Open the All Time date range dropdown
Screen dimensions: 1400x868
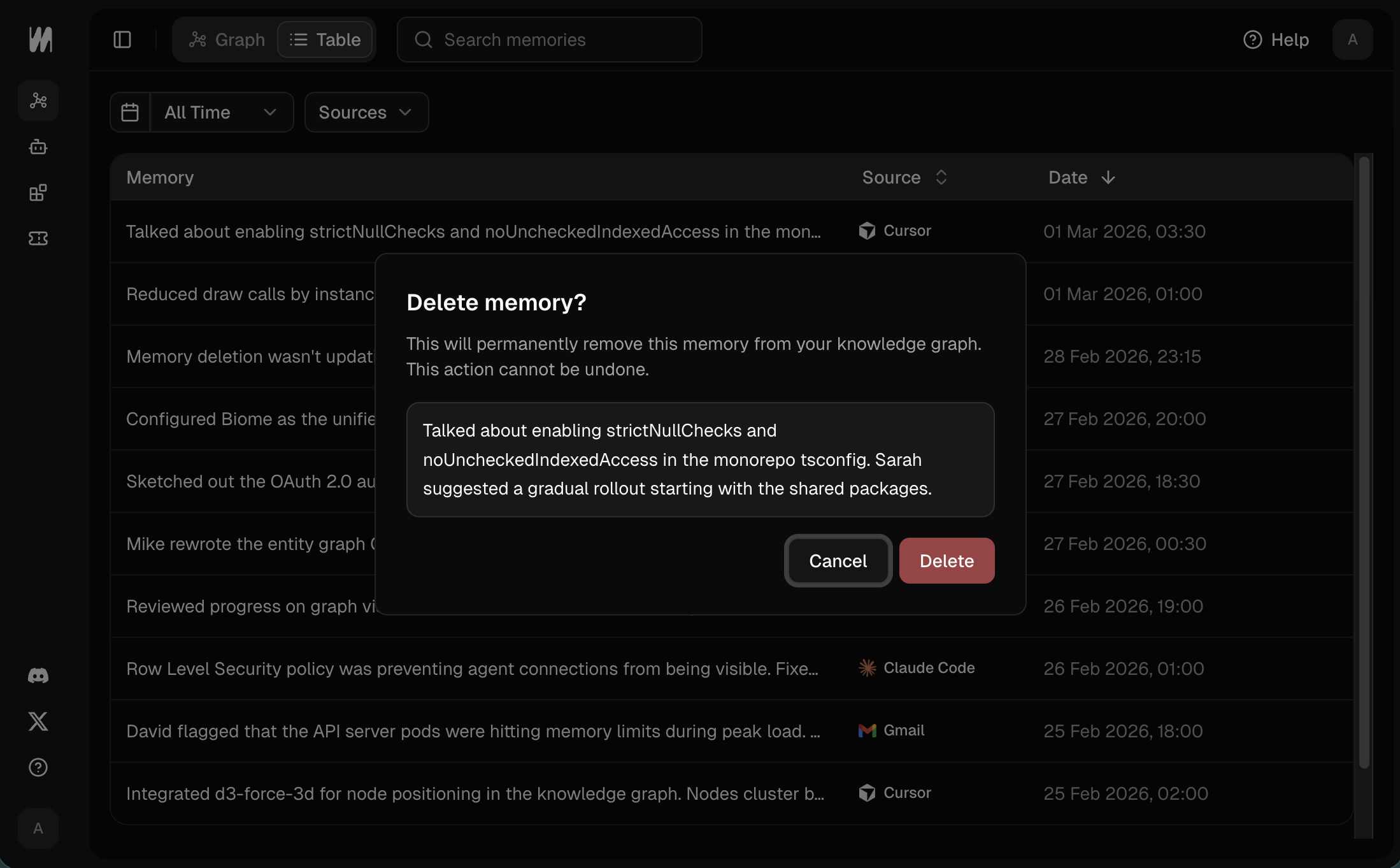coord(221,112)
